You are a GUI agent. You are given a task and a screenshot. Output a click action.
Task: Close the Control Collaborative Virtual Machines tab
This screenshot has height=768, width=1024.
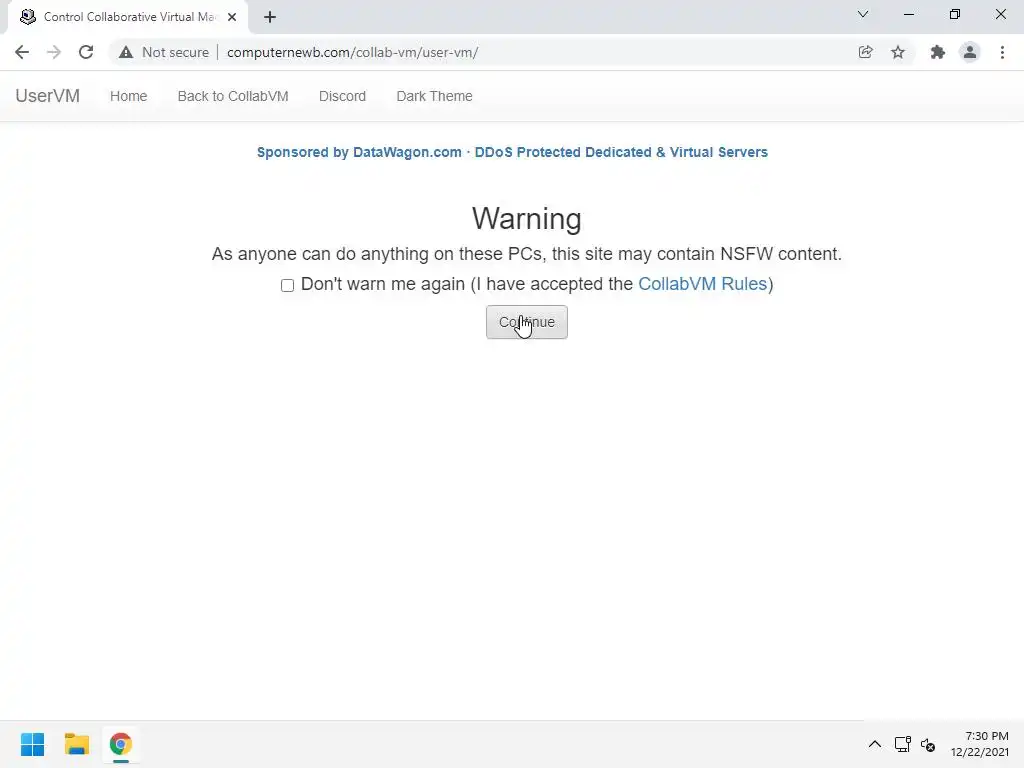coord(232,17)
